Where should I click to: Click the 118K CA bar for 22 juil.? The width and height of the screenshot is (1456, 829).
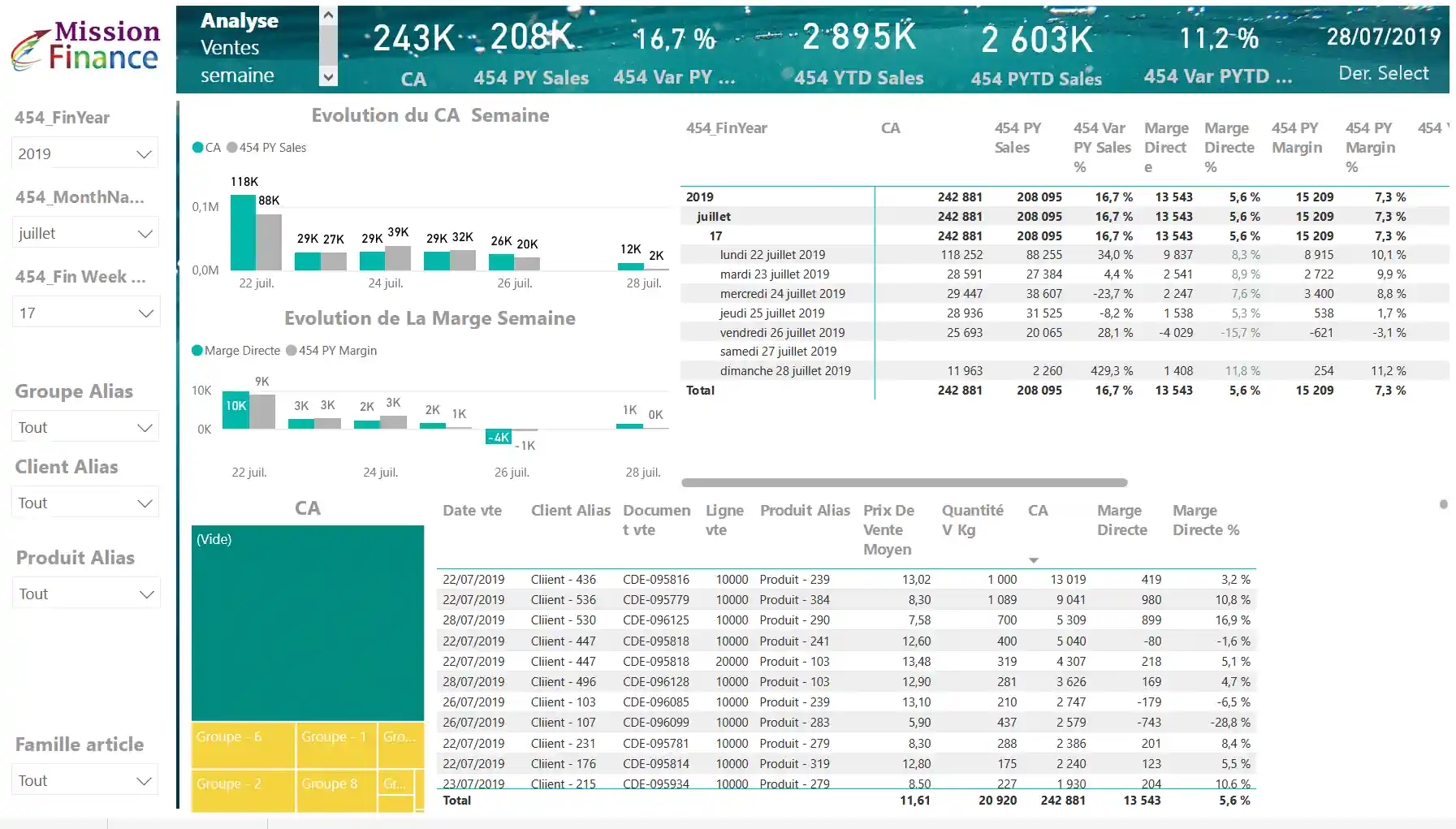point(243,232)
